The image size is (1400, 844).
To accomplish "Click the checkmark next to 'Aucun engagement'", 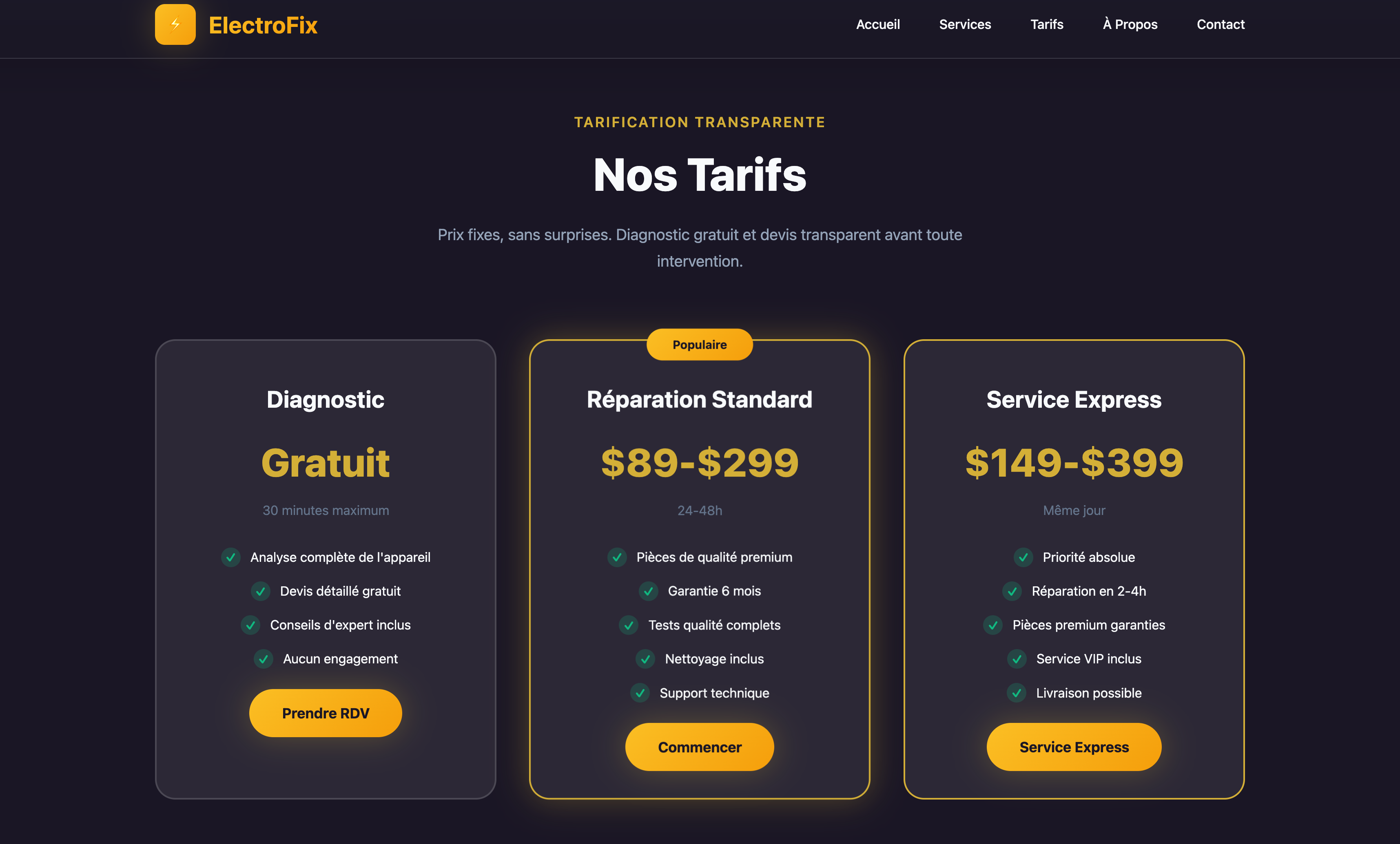I will (263, 659).
